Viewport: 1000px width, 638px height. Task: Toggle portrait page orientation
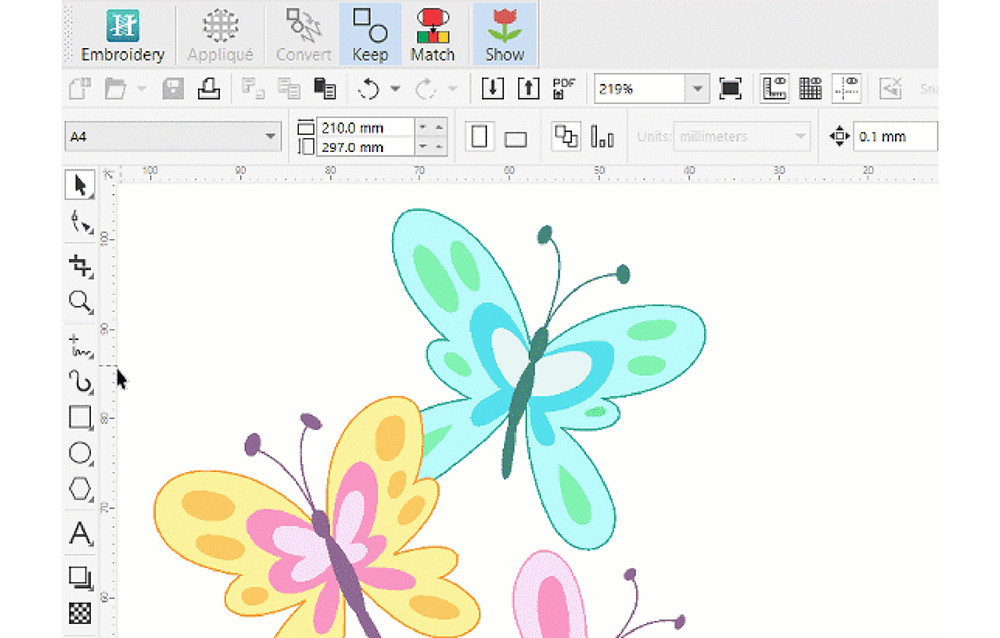pos(480,136)
